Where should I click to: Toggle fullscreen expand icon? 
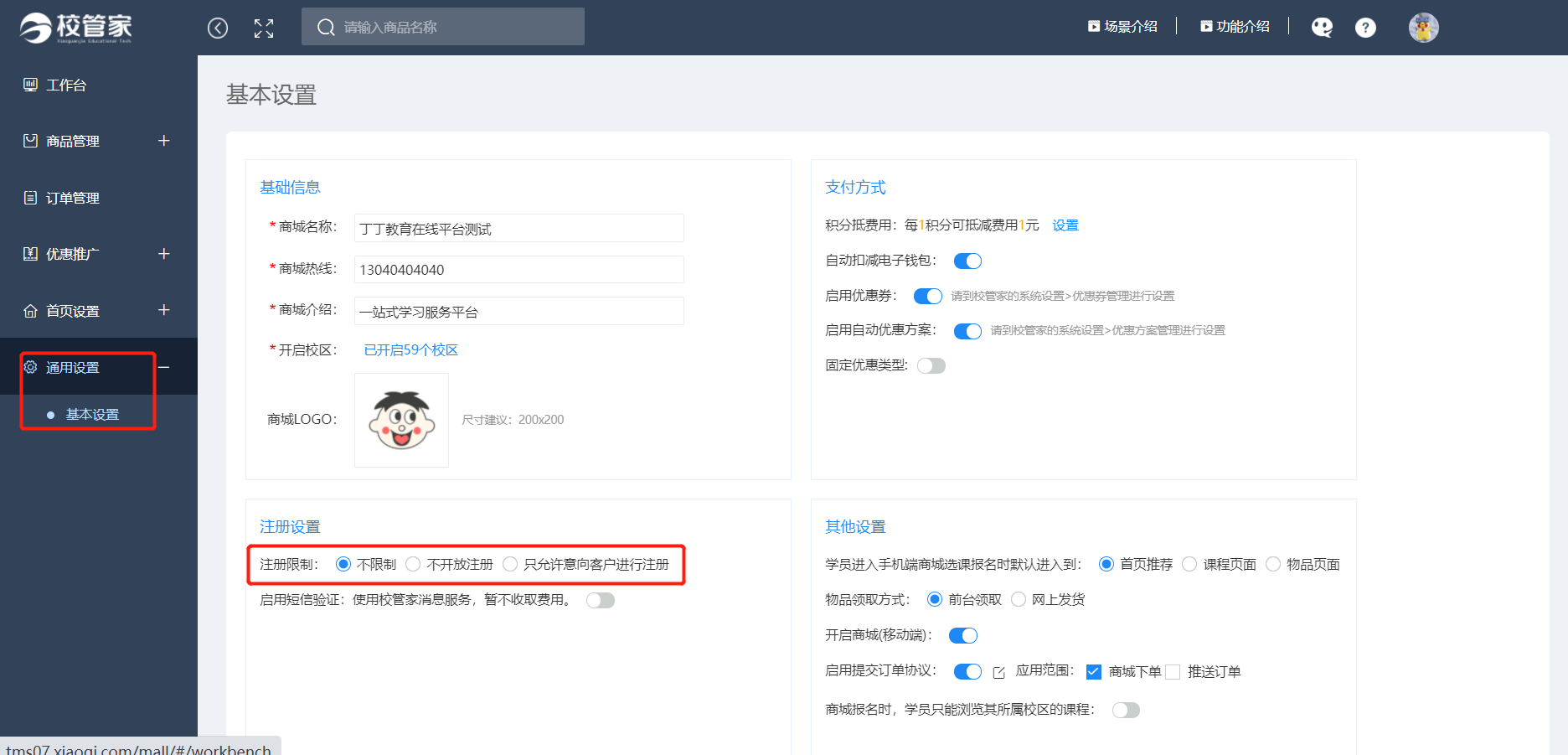264,28
